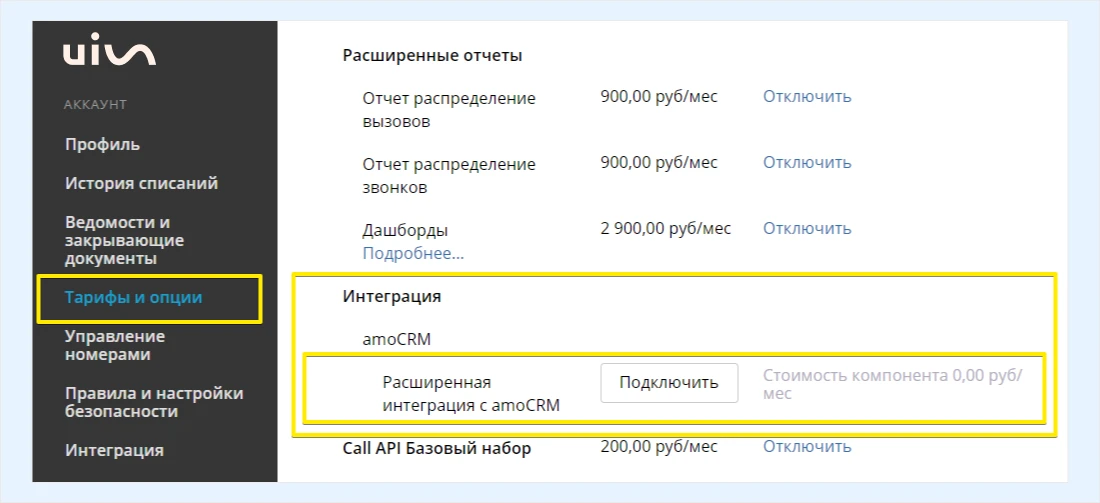Click Стоимость компонента 0,00 руб/мес text
The height and width of the screenshot is (503, 1100).
coord(893,384)
